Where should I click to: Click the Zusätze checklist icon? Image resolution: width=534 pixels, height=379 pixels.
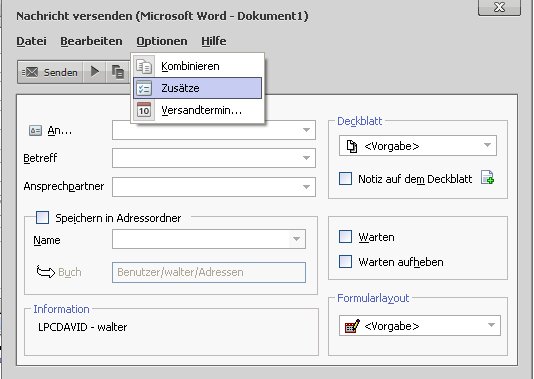tap(144, 89)
